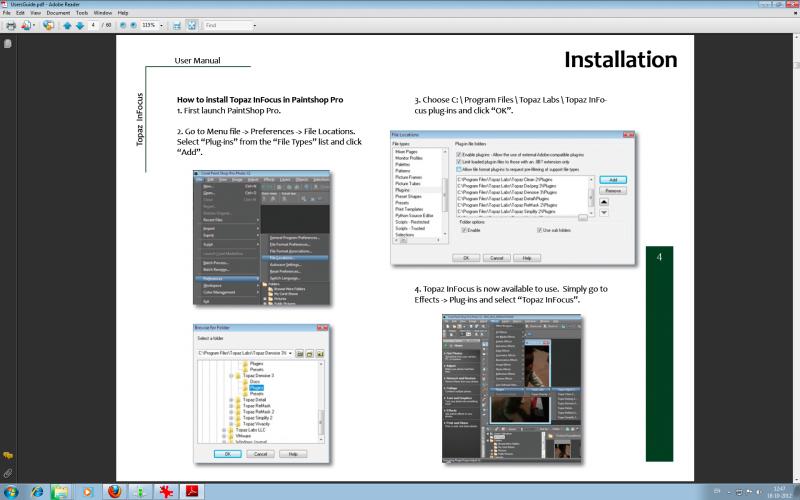Image resolution: width=800 pixels, height=500 pixels.
Task: Click the Windows Start button
Action: (10, 492)
